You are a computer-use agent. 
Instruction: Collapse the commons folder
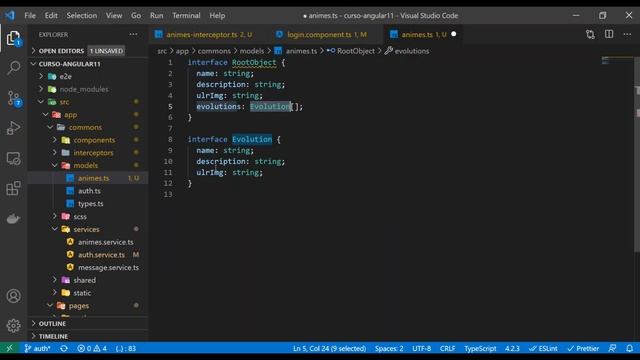pyautogui.click(x=88, y=127)
